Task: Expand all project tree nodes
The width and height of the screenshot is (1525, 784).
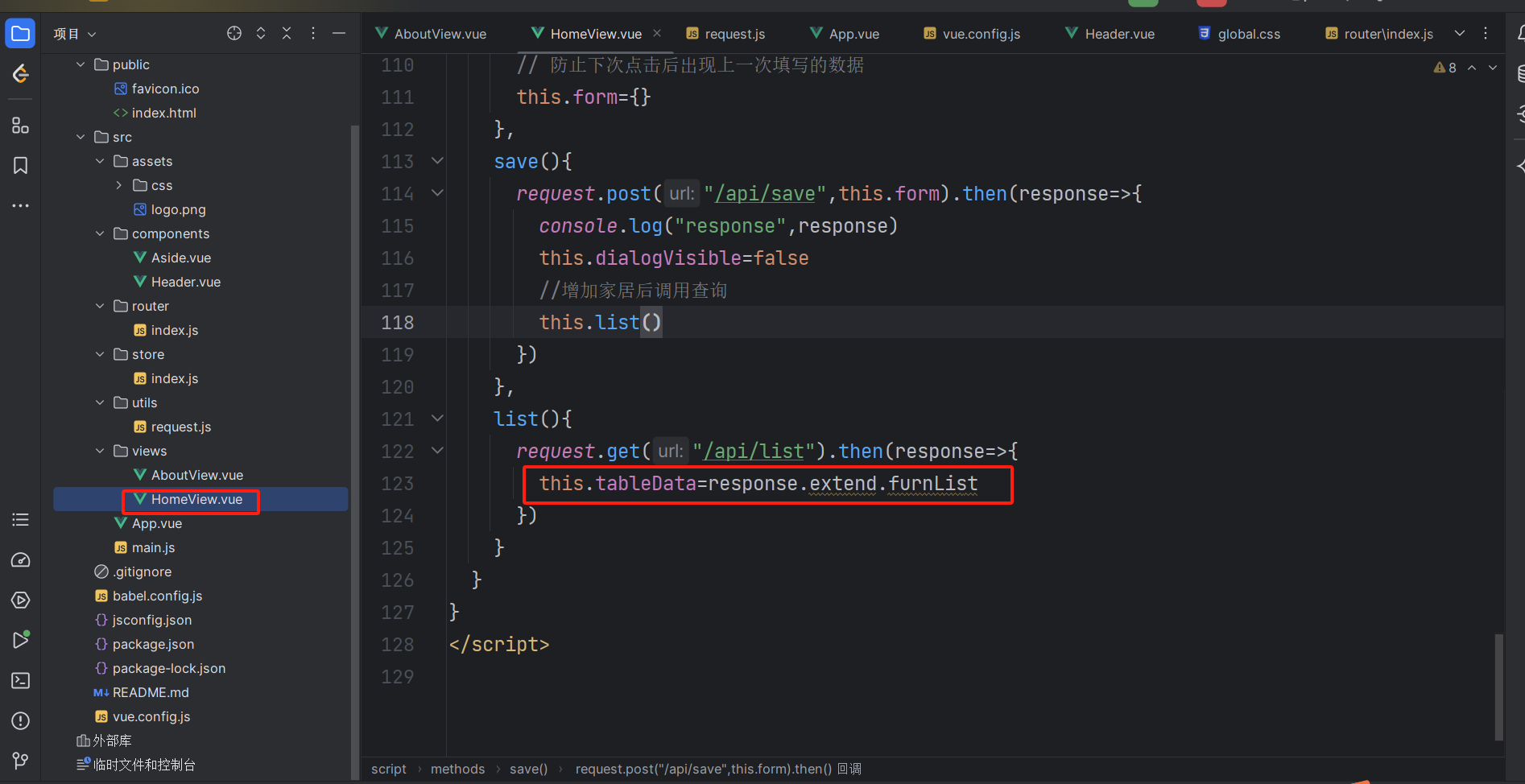Action: click(261, 33)
